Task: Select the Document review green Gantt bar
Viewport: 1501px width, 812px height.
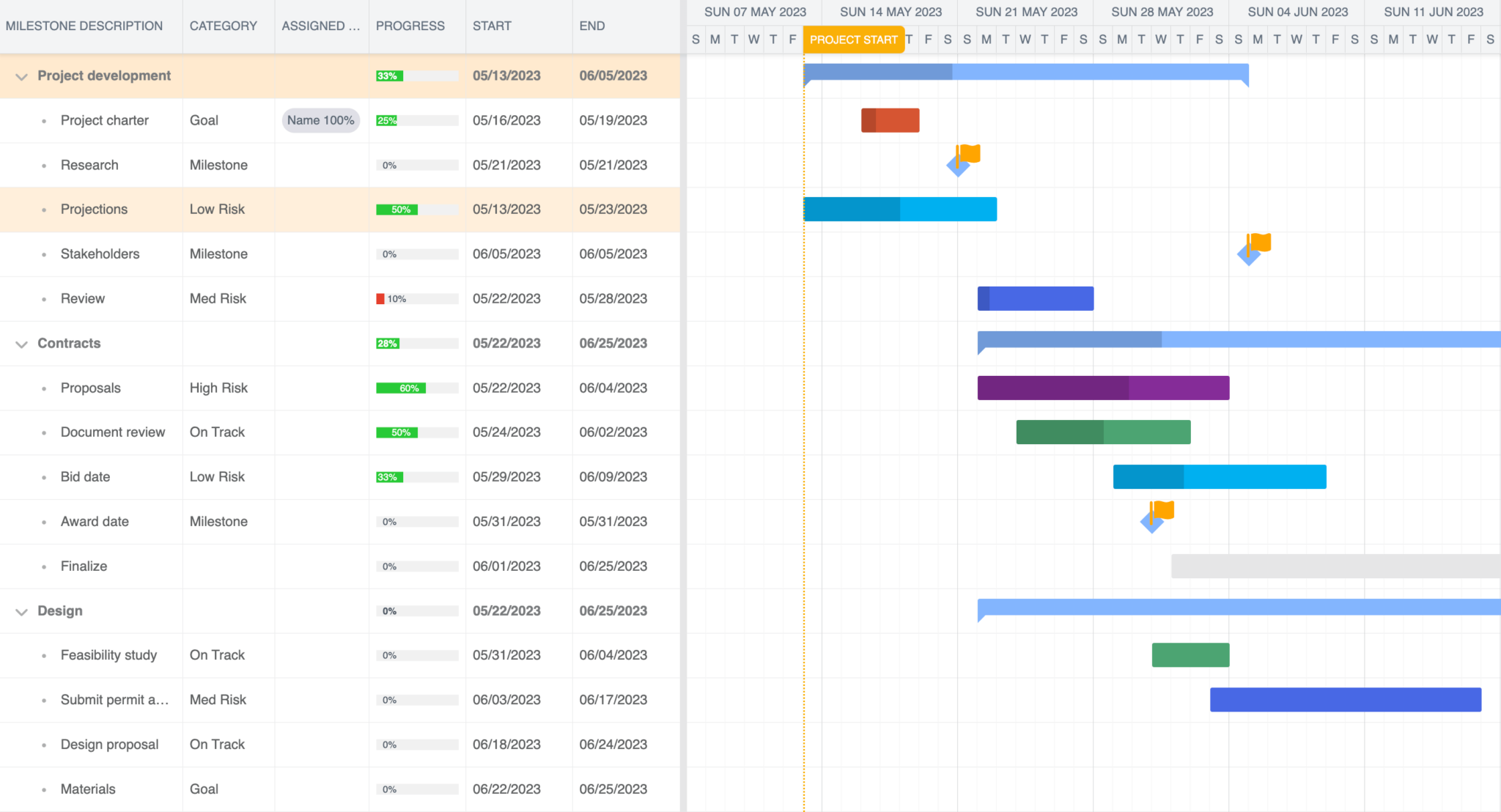Action: click(1103, 432)
